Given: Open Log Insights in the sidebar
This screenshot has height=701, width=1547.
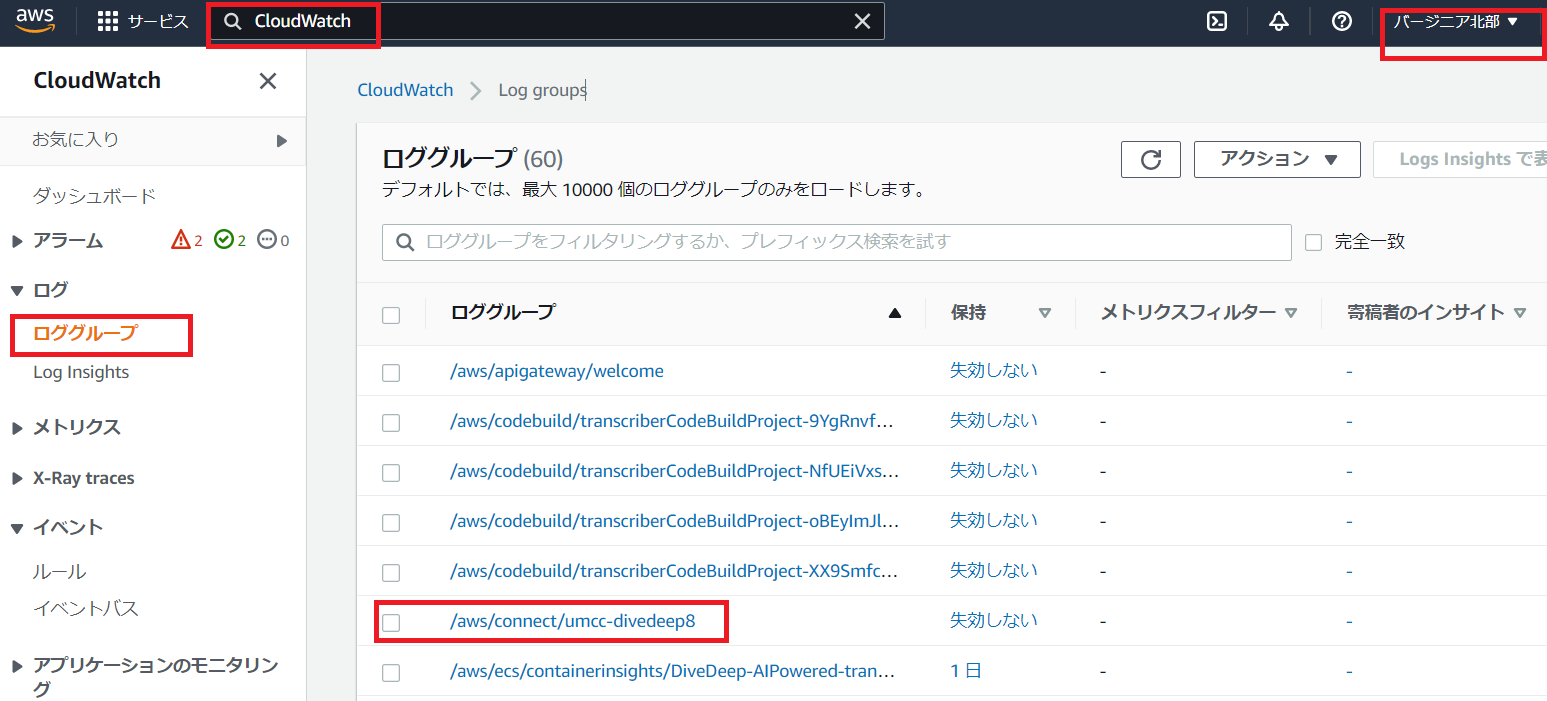Looking at the screenshot, I should point(81,372).
